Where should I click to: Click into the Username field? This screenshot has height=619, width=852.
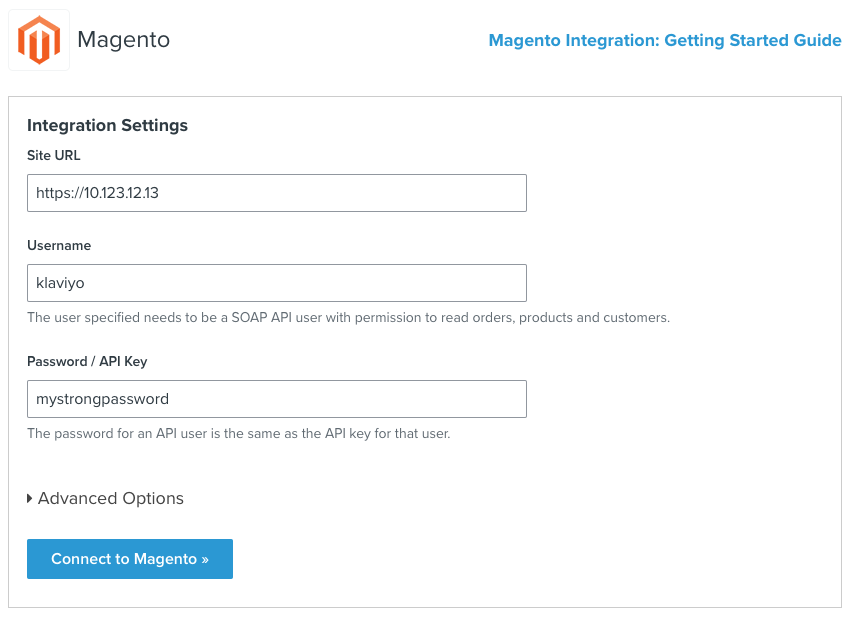point(277,283)
